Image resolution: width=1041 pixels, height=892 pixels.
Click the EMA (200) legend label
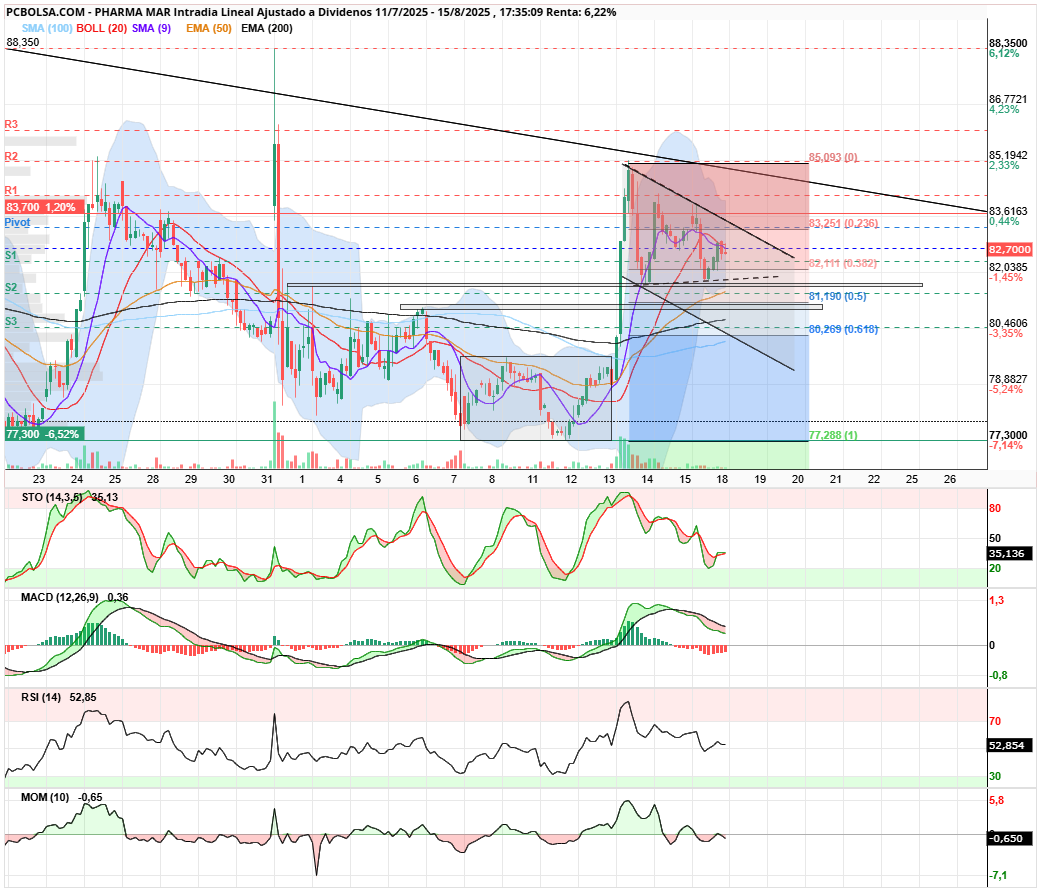[266, 29]
